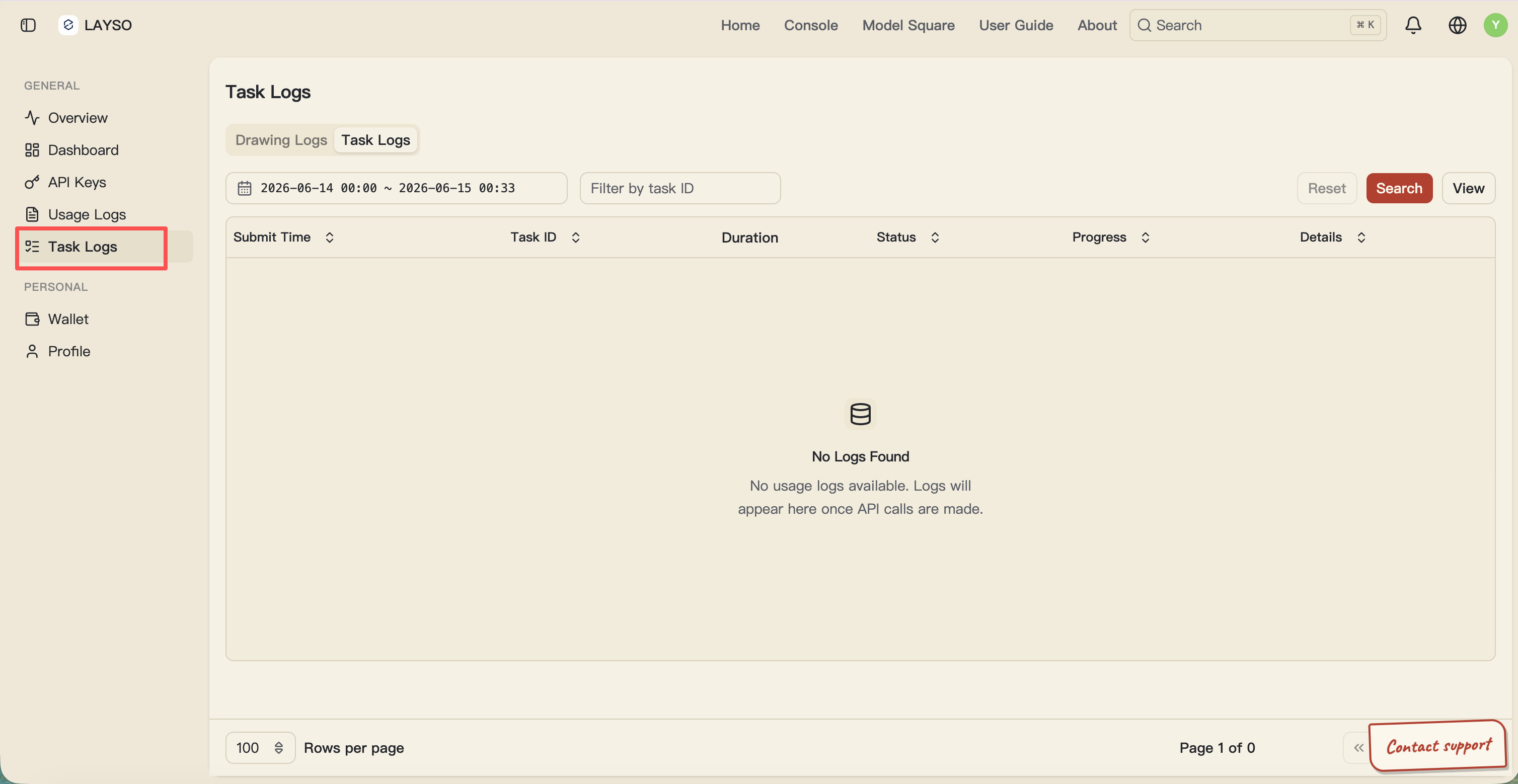Viewport: 1518px width, 784px height.
Task: Open the User Guide link
Action: 1016,25
